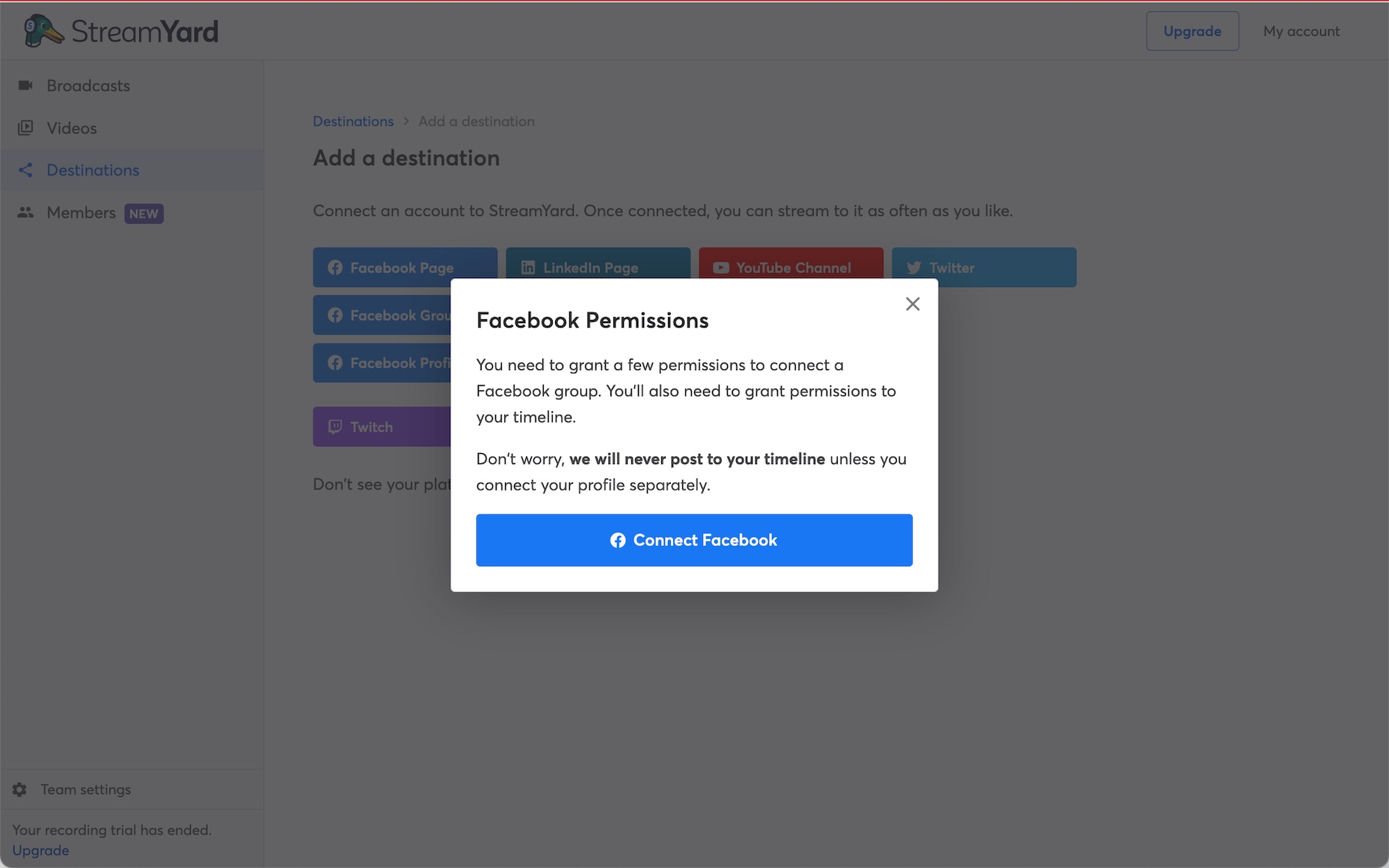Click the Upgrade button in the header

tap(1192, 31)
